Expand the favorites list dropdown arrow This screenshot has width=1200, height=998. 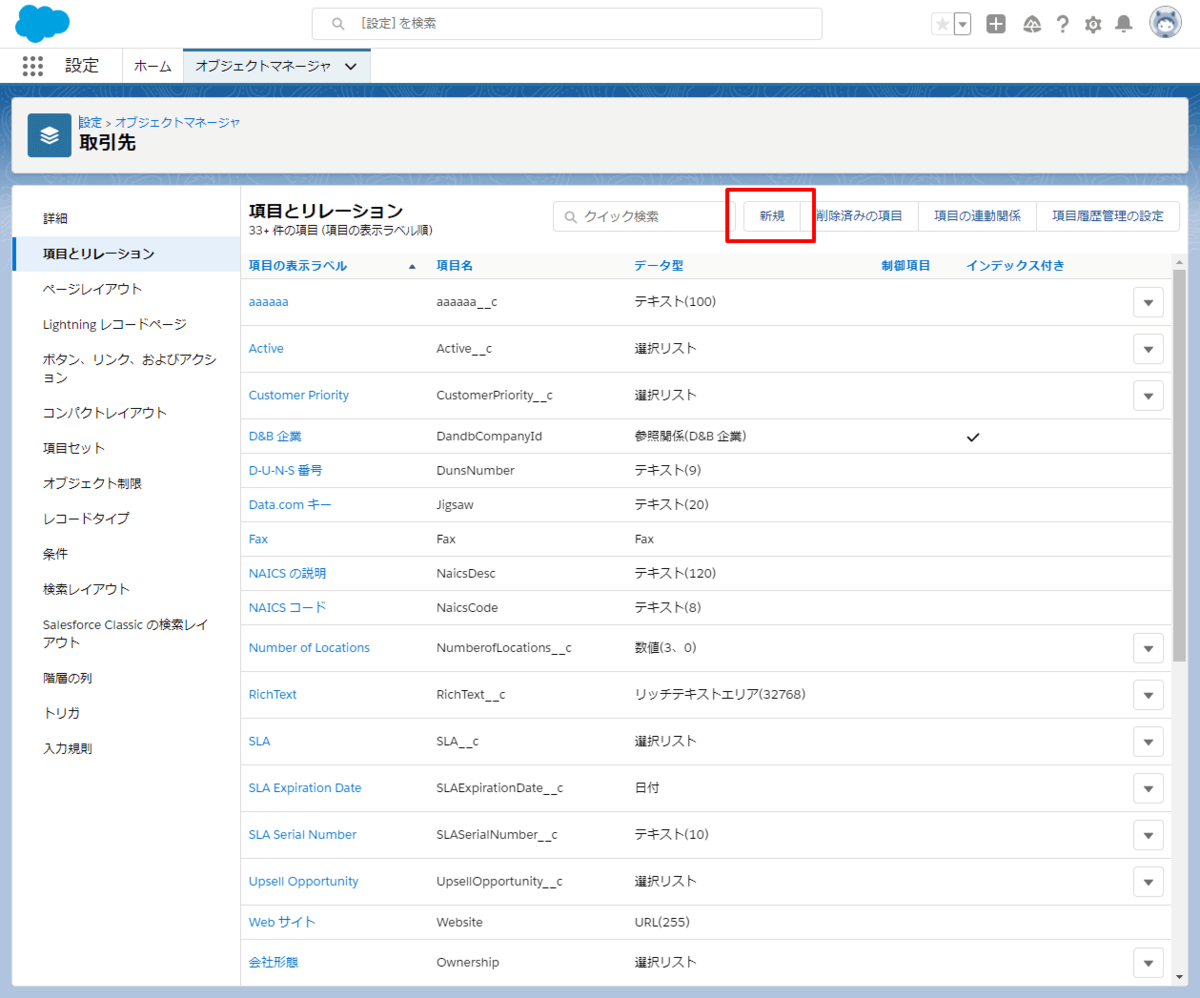[x=962, y=24]
